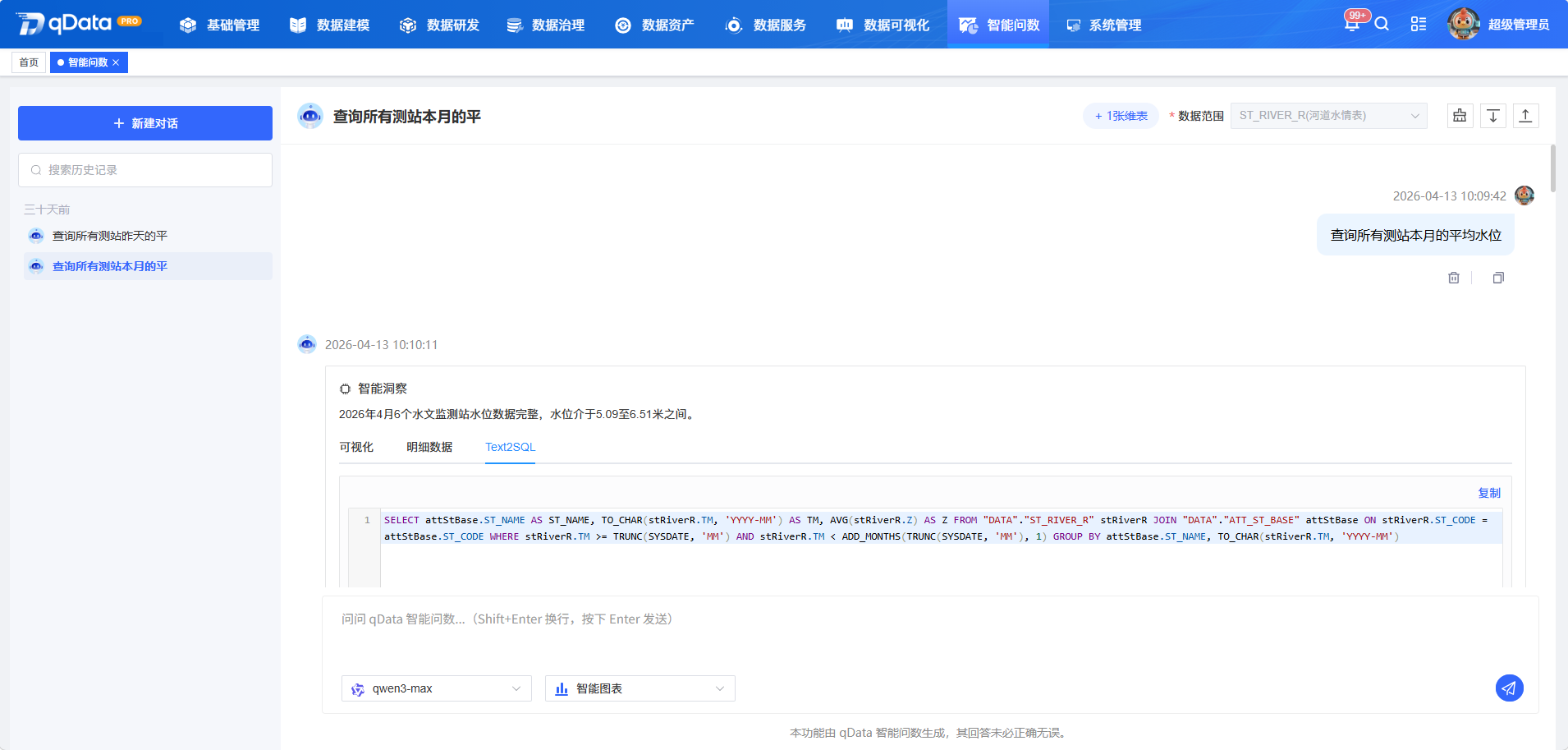The image size is (1568, 750).
Task: Open the 数据范围 ST_RIVER_R dropdown
Action: point(1328,116)
